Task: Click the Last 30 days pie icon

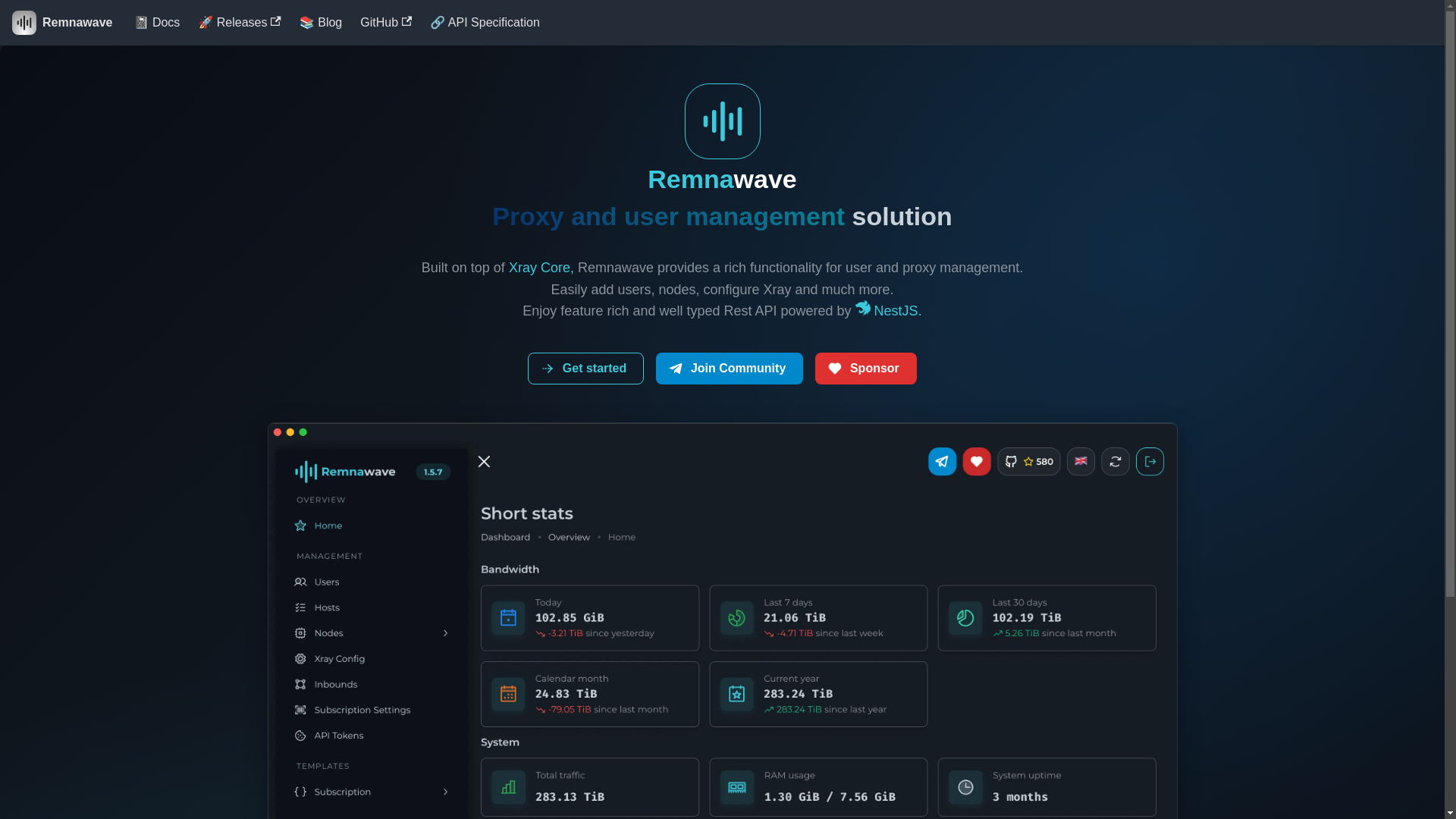Action: [965, 618]
